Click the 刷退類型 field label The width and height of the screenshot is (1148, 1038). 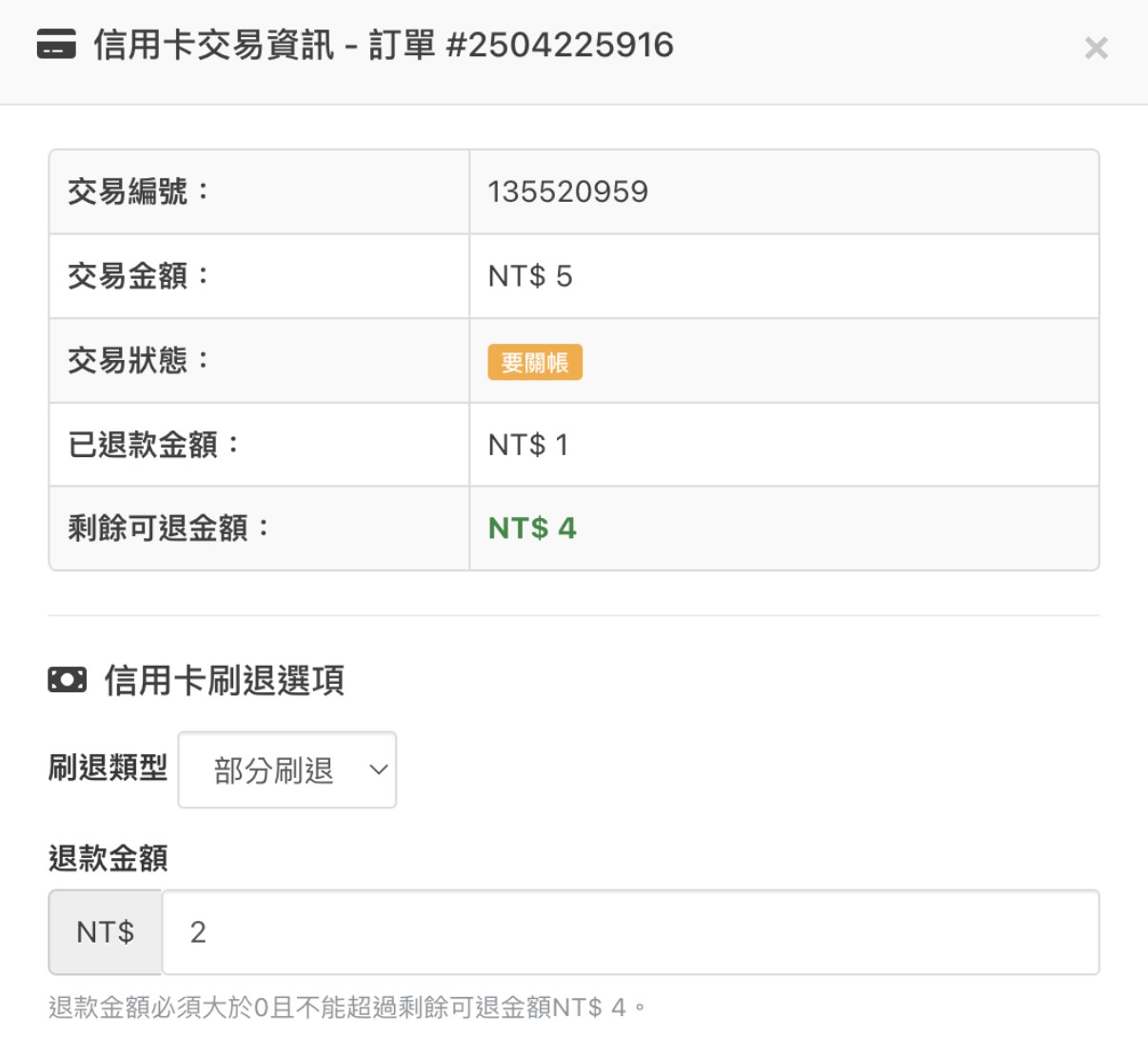(108, 768)
